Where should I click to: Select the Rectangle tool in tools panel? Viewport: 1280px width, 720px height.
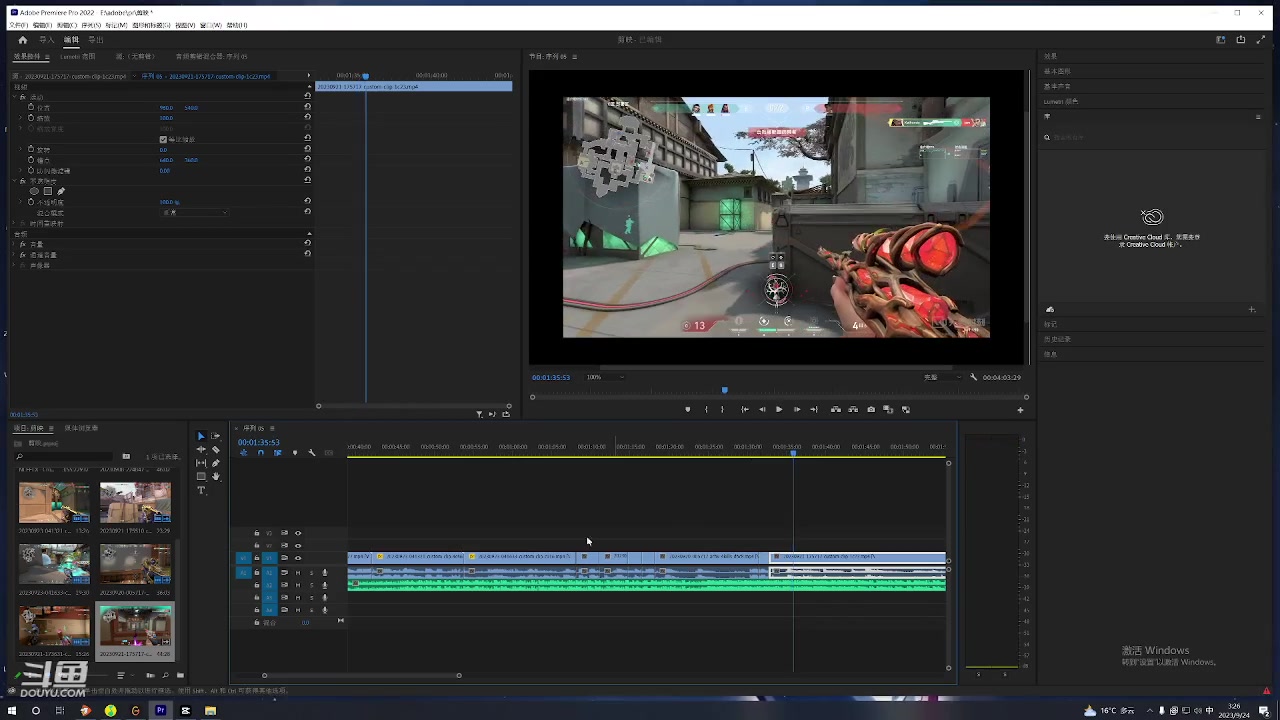click(x=201, y=476)
